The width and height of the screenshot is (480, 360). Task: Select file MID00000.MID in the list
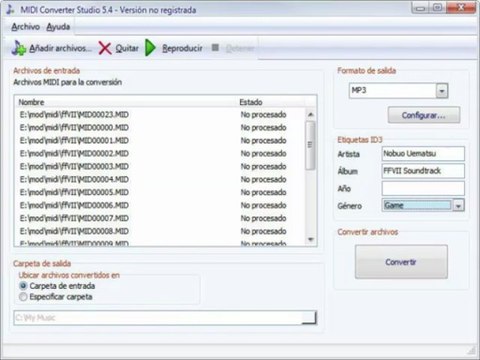click(x=74, y=128)
